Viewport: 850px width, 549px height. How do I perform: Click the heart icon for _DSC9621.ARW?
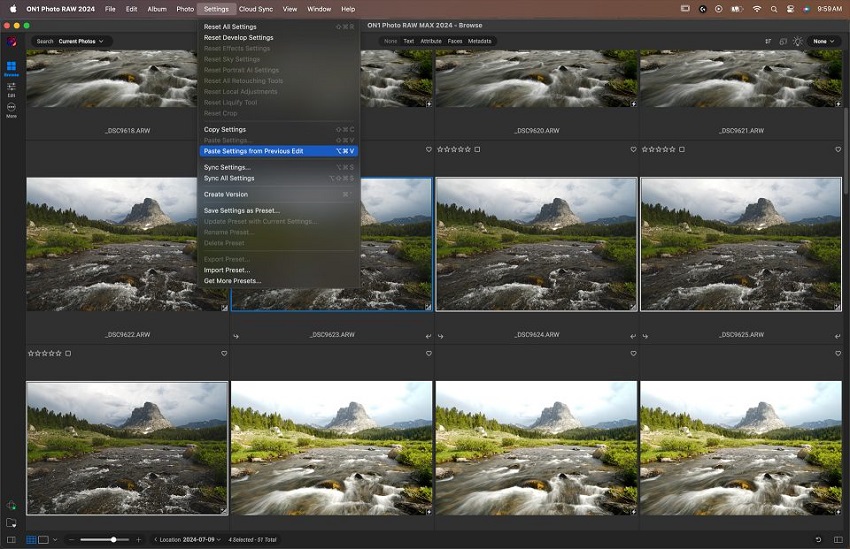(x=837, y=149)
